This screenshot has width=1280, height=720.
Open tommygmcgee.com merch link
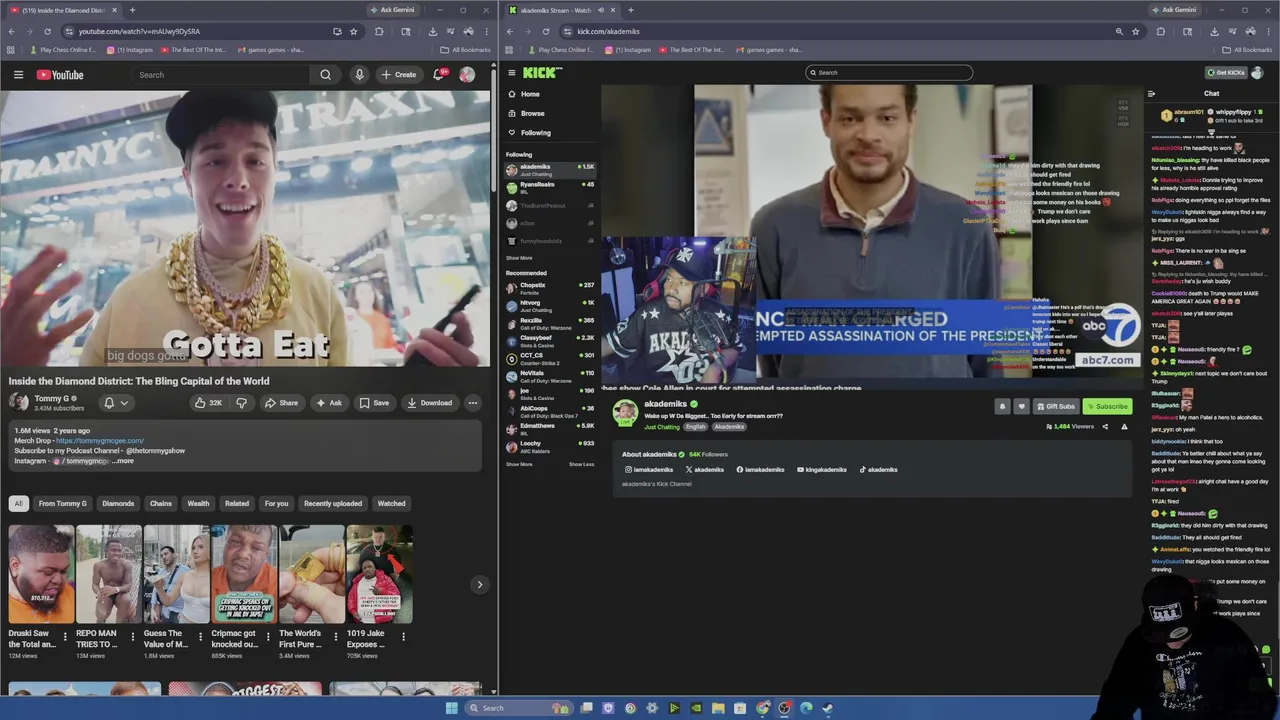(100, 441)
